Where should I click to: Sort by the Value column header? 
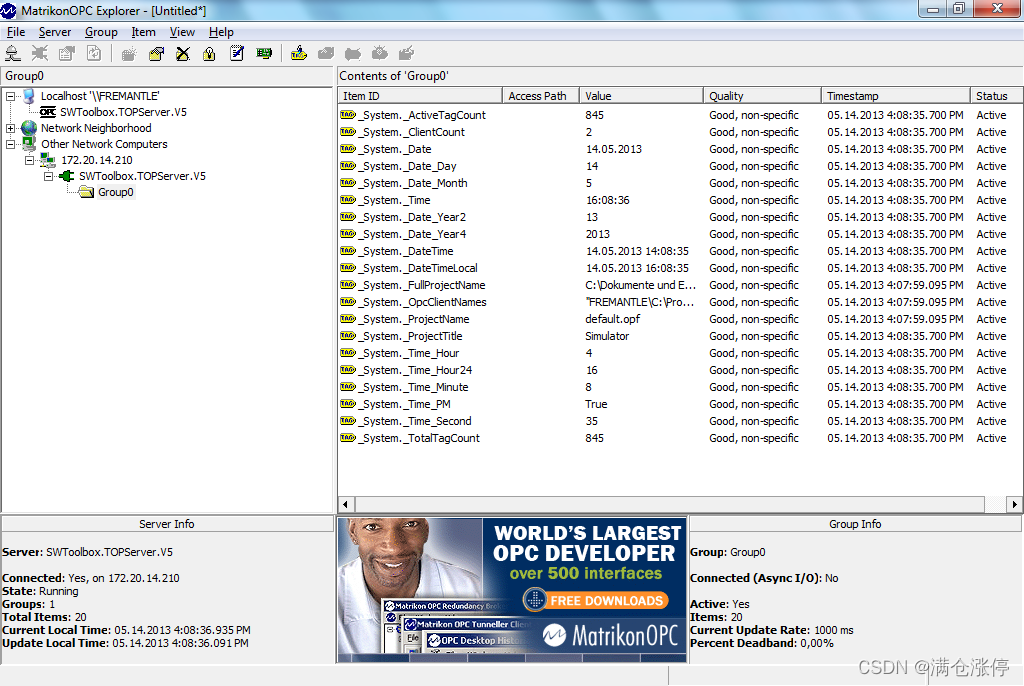coord(641,96)
